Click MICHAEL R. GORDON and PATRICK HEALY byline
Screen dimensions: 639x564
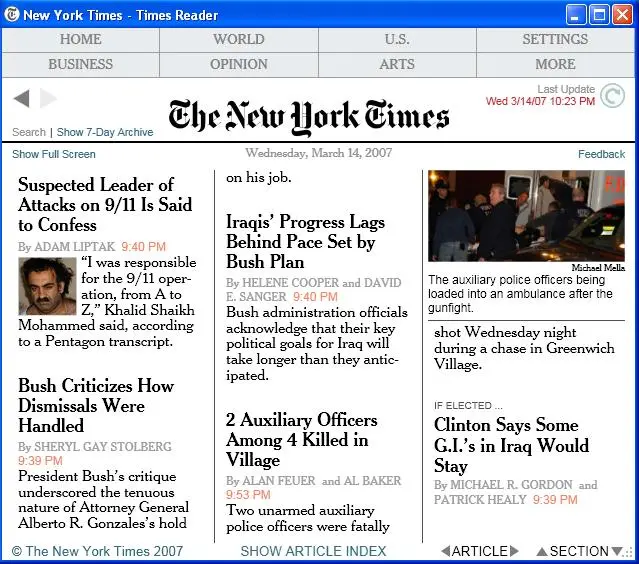coord(516,492)
